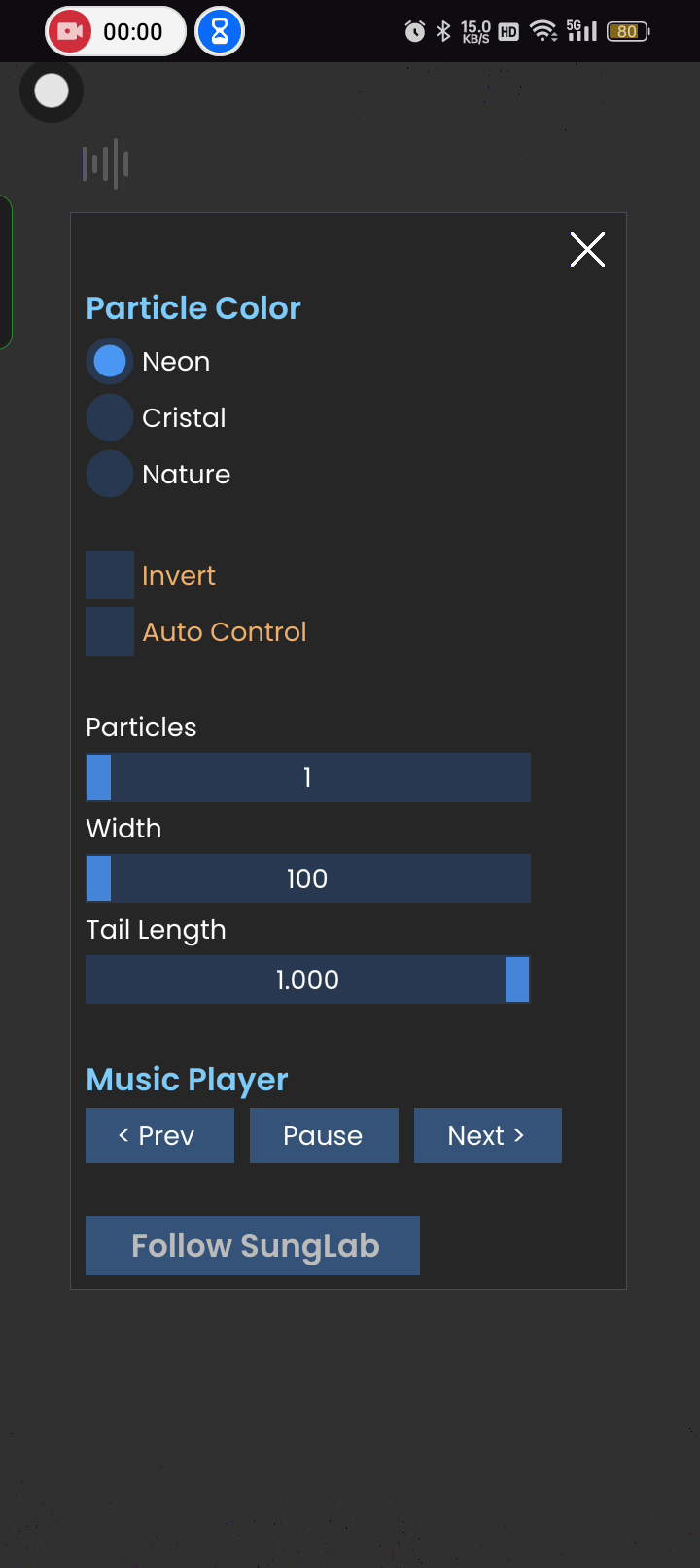Tap the Wi-Fi signal icon
700x1568 pixels.
pos(543,32)
